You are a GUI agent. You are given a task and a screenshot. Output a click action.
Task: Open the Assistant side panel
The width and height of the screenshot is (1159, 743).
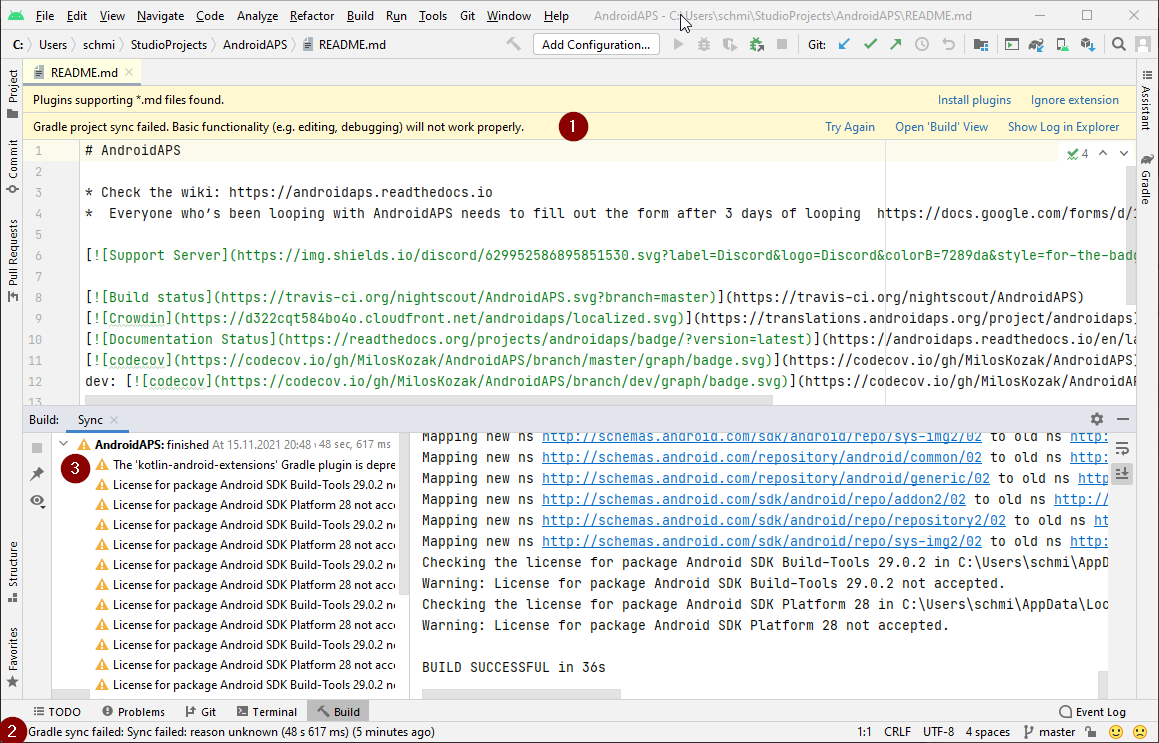click(1146, 99)
